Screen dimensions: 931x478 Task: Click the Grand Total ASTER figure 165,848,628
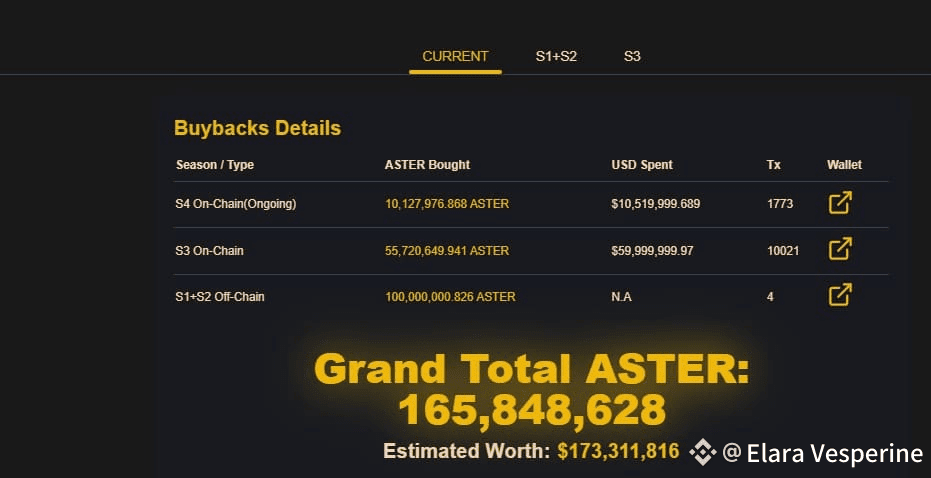[531, 410]
